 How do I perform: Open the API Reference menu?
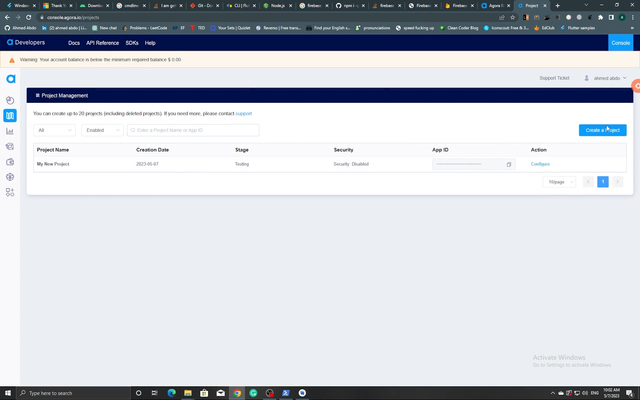pos(102,43)
